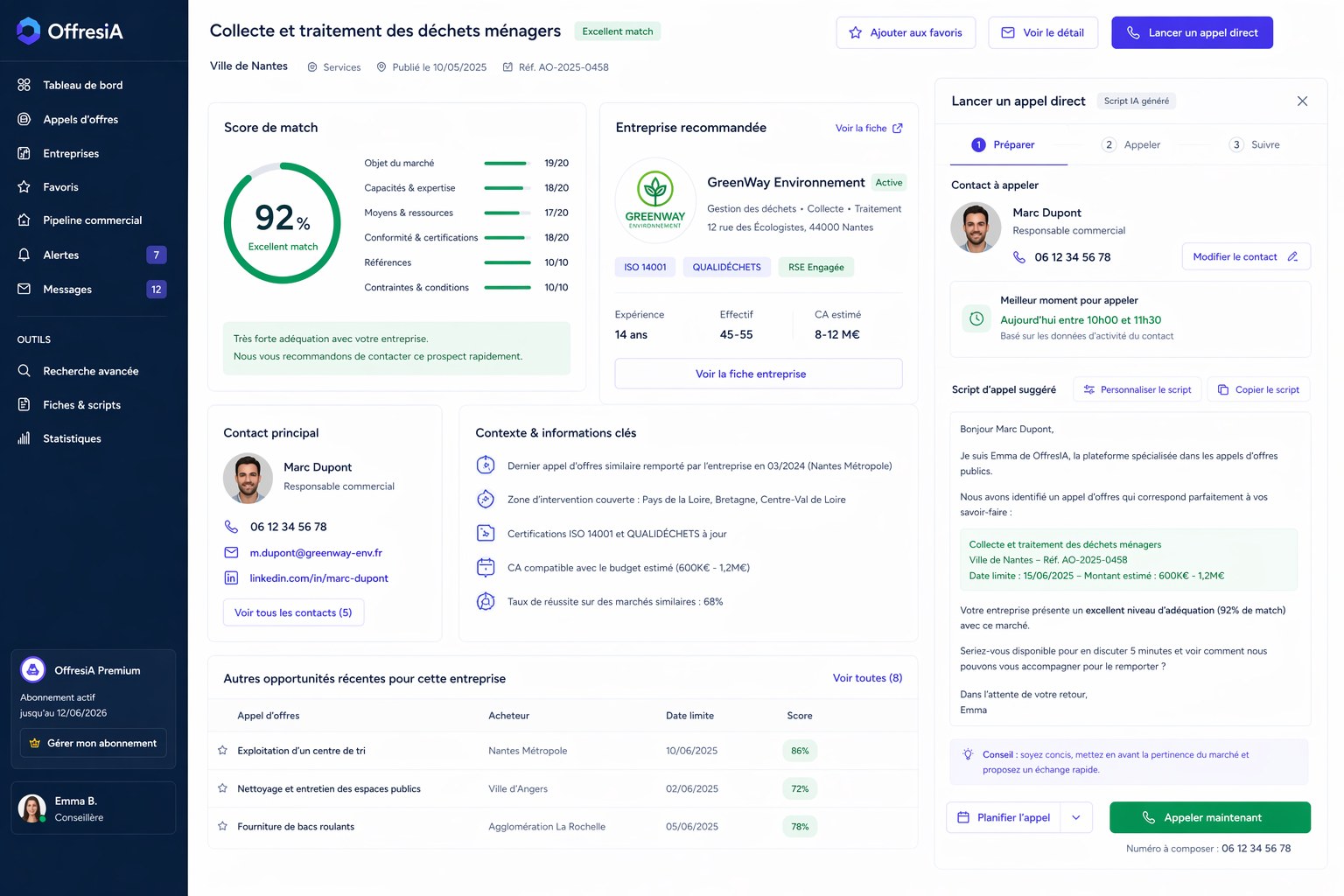The image size is (1344, 896).
Task: Click Voir le détail button
Action: [1043, 32]
